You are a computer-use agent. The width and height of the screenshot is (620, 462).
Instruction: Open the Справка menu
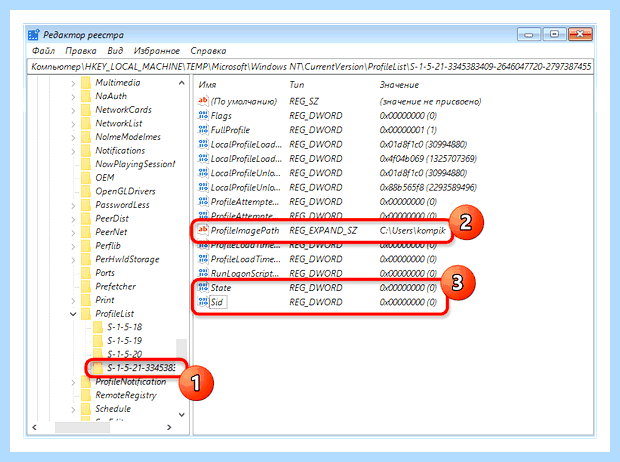[208, 51]
